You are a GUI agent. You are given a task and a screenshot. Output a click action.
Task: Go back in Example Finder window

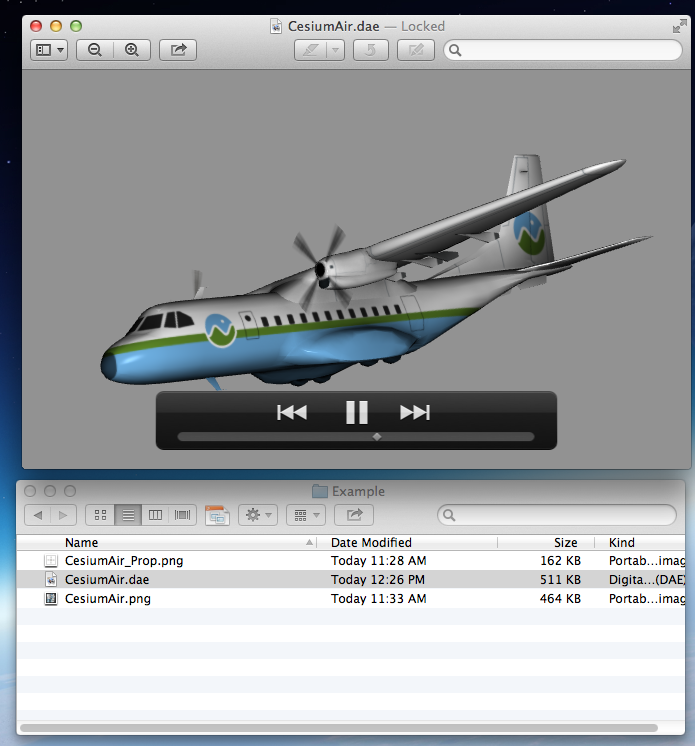(x=38, y=515)
